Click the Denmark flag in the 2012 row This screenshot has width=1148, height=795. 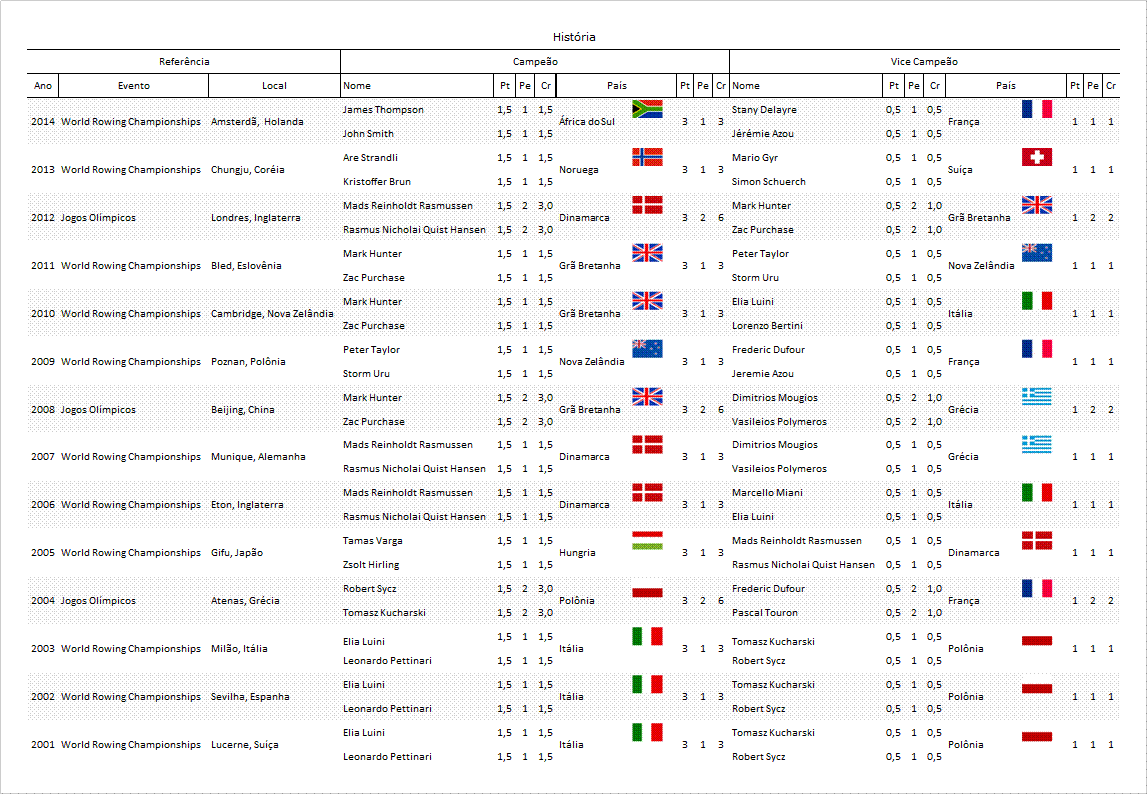(x=647, y=205)
